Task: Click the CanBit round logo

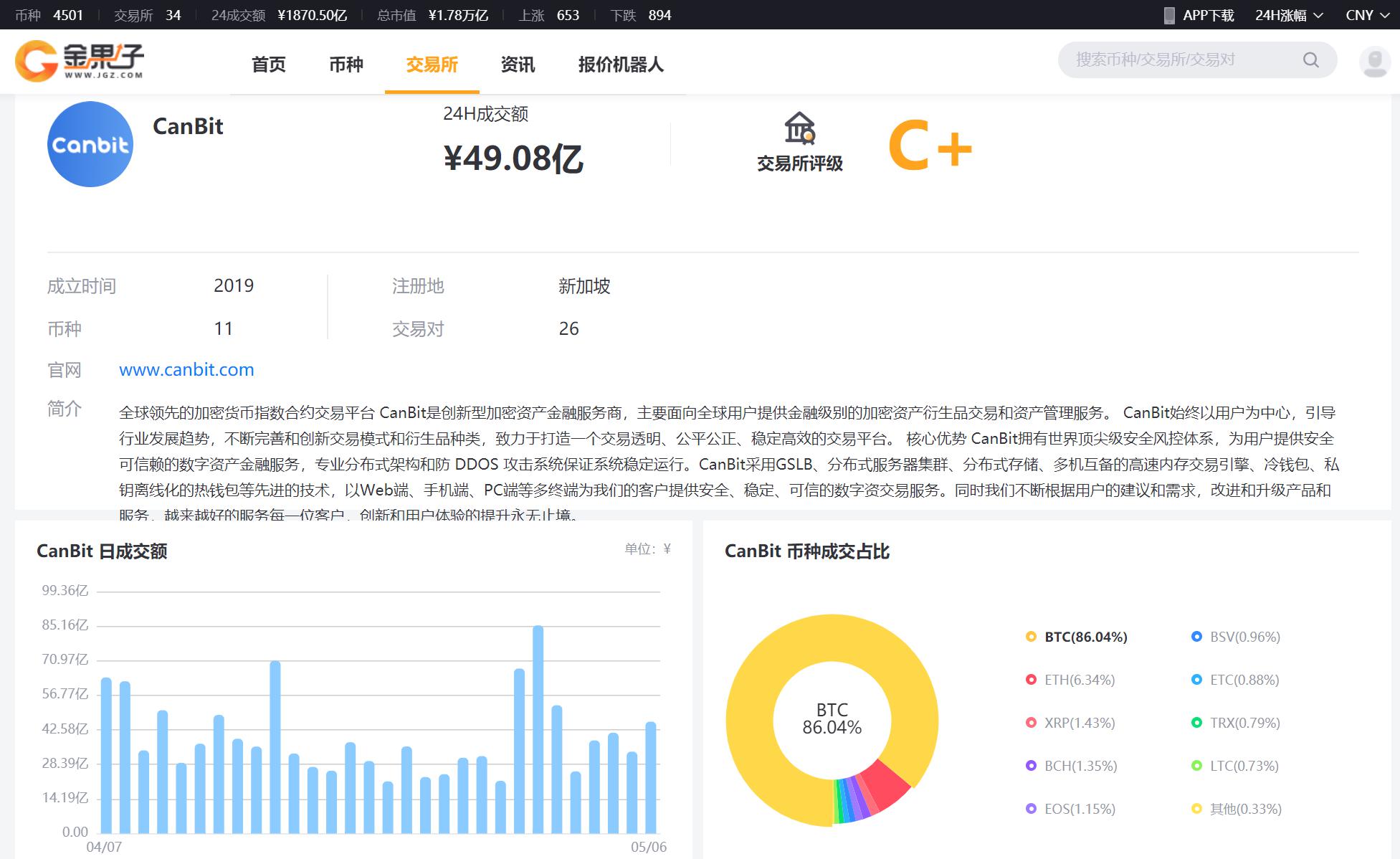Action: (x=90, y=144)
